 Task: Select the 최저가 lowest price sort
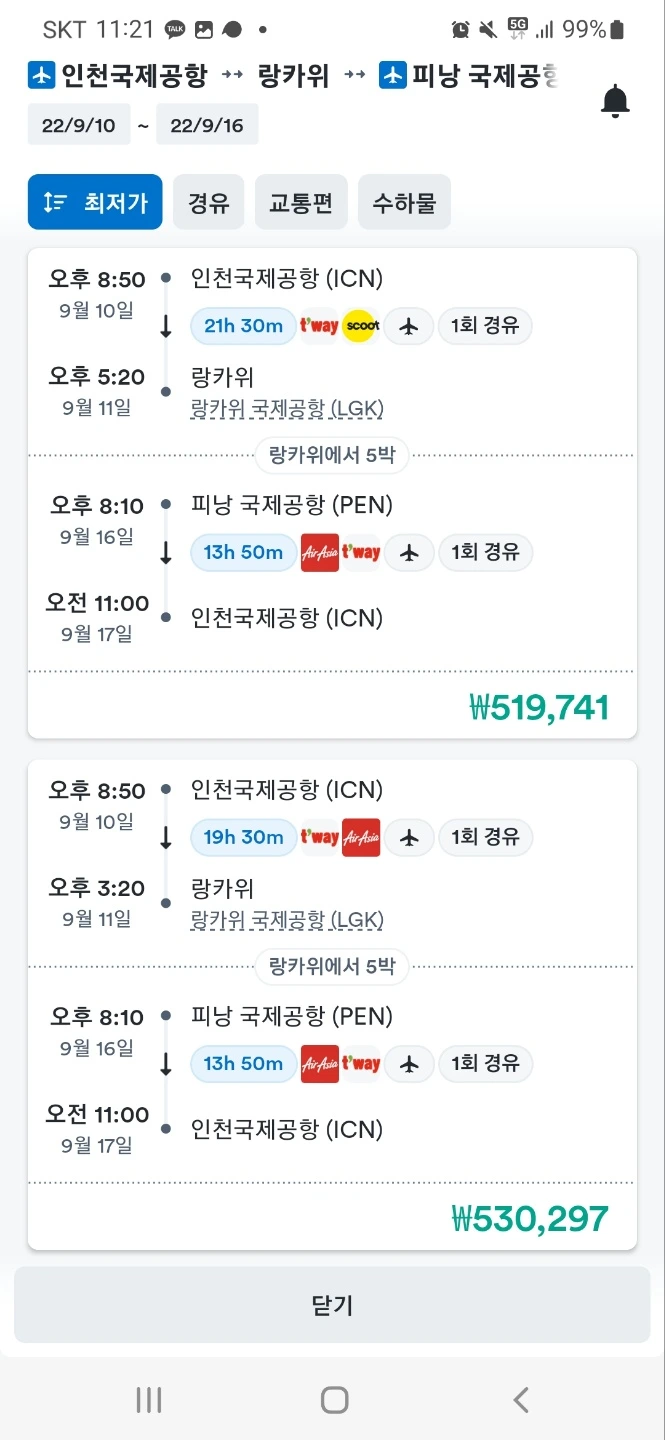tap(95, 203)
